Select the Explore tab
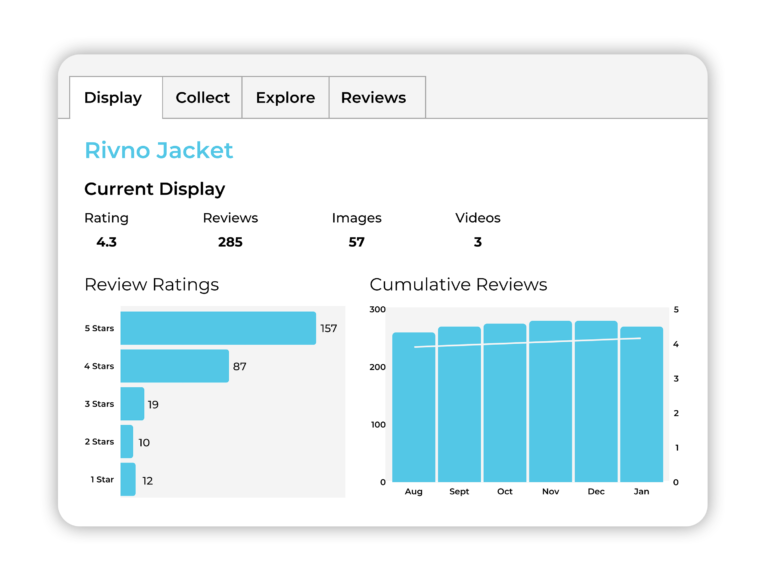The width and height of the screenshot is (768, 586). pyautogui.click(x=285, y=98)
